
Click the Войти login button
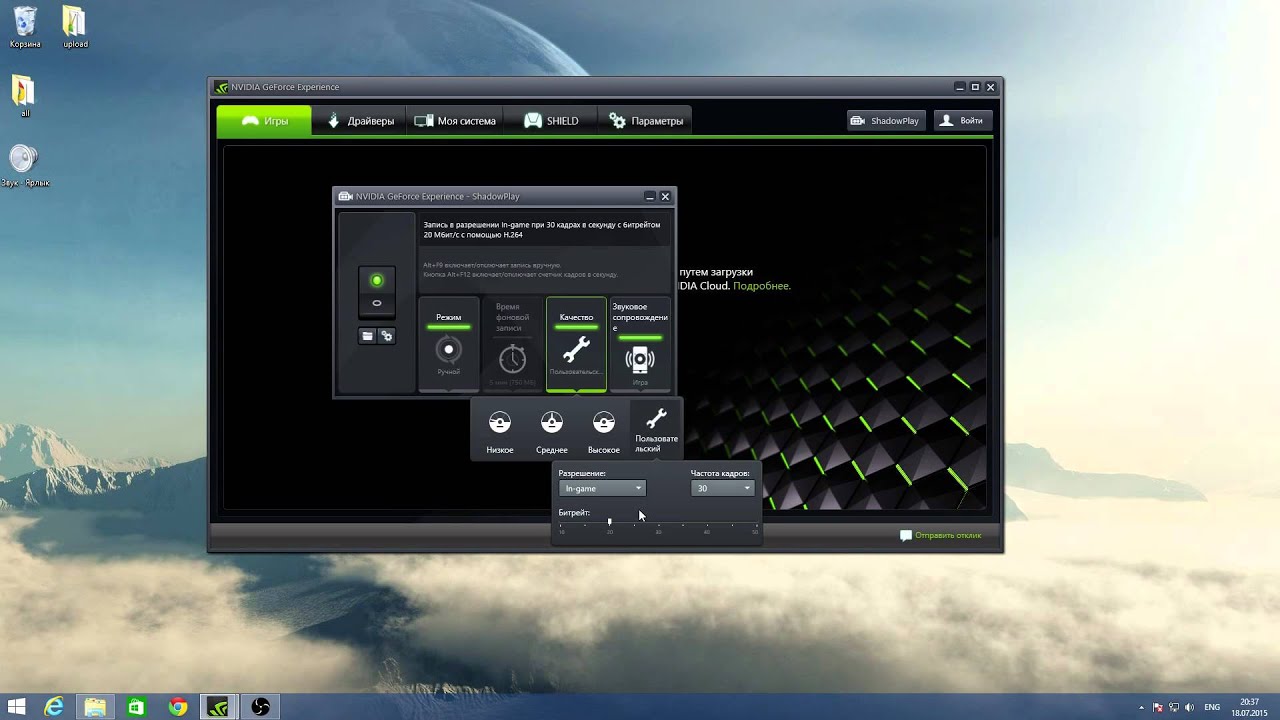click(x=962, y=120)
